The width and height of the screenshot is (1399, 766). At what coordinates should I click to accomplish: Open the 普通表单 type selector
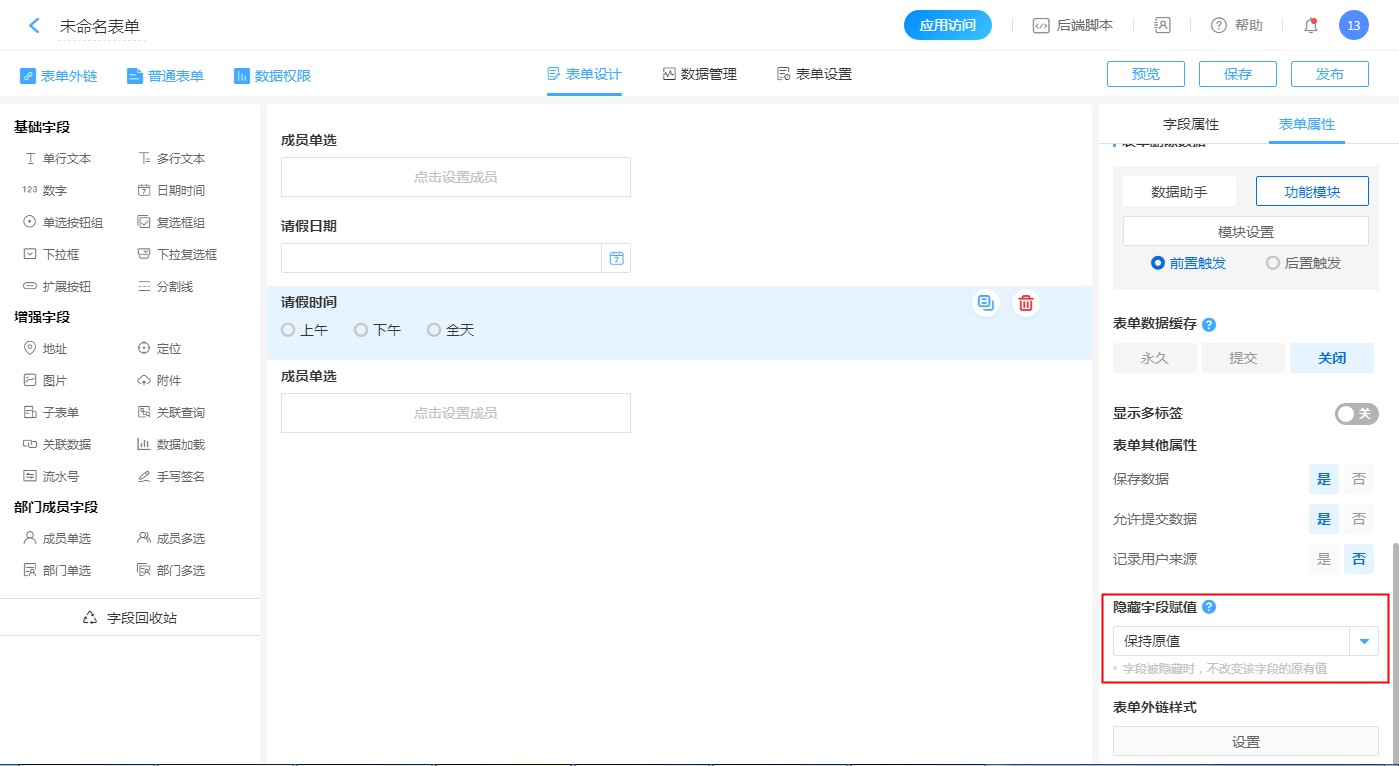[165, 76]
